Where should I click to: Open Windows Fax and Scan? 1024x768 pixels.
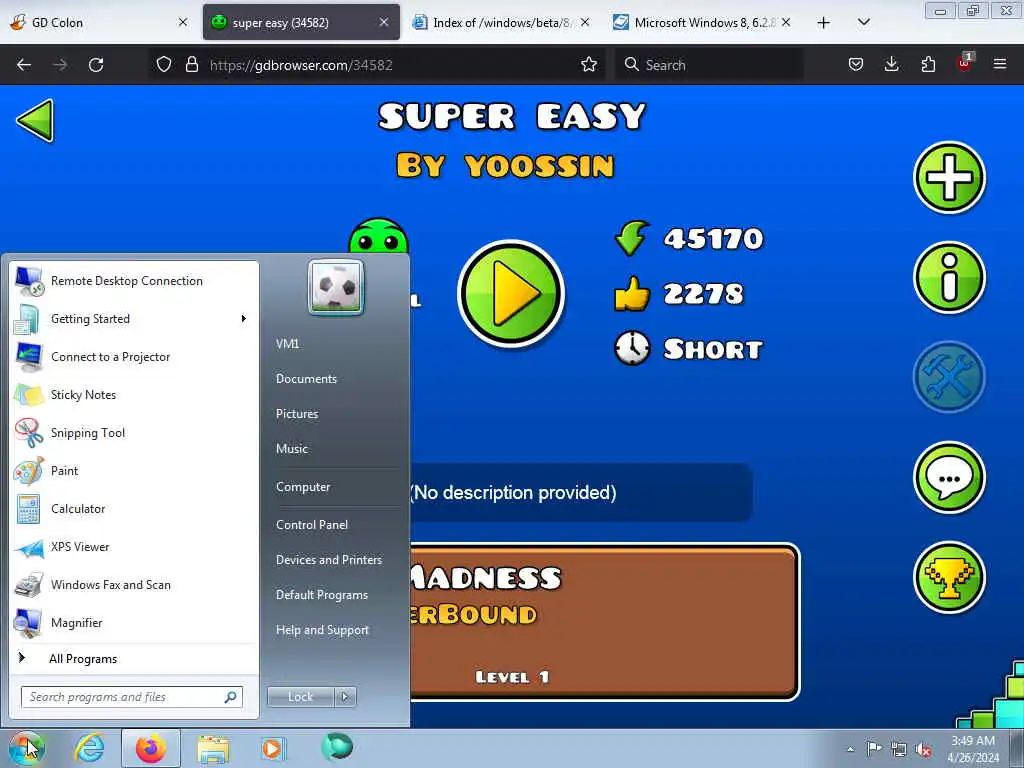pos(134,584)
